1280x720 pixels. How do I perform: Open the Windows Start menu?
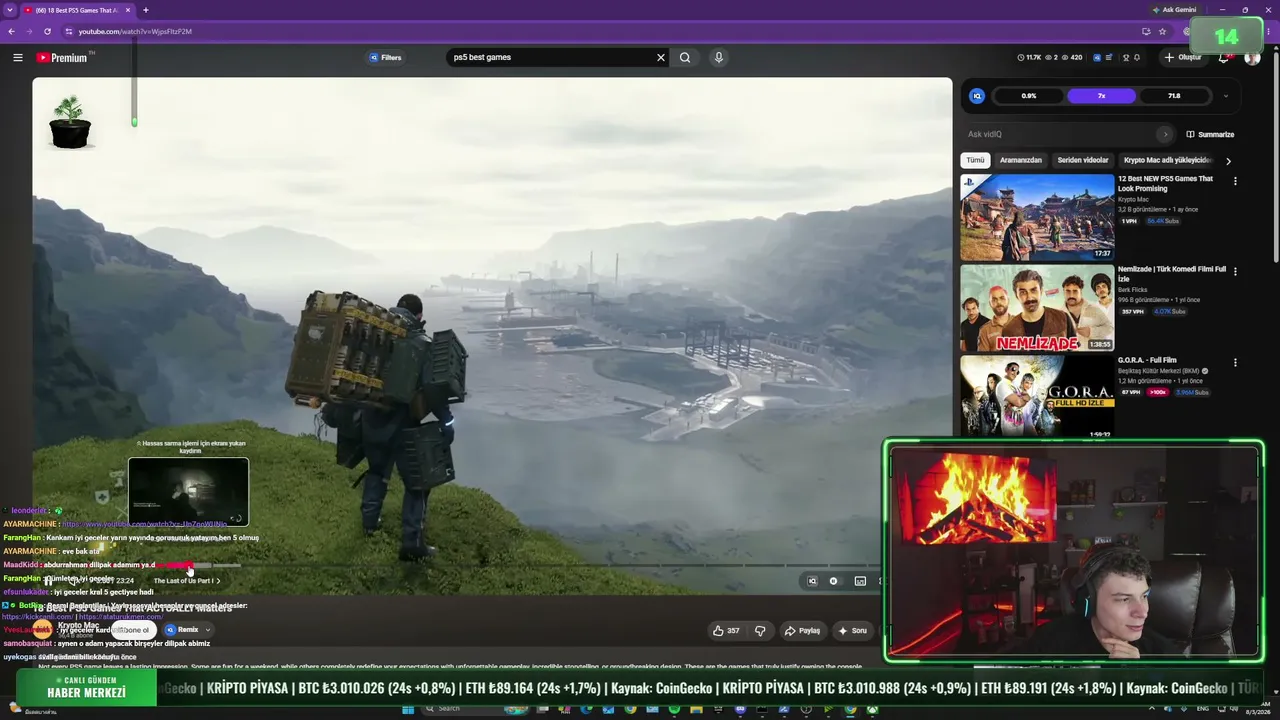(x=408, y=710)
